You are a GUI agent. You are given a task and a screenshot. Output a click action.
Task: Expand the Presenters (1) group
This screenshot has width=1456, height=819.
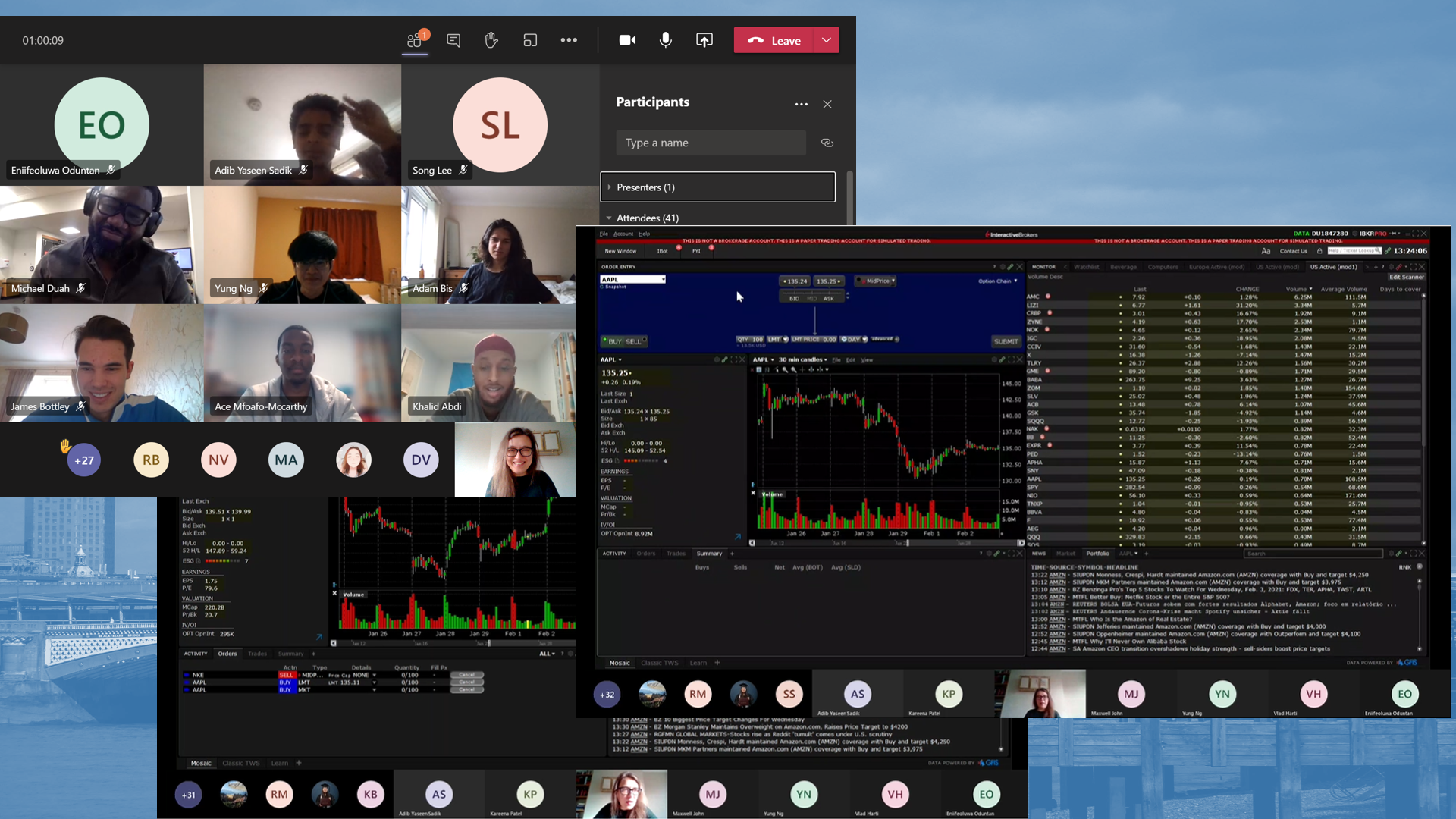click(610, 187)
